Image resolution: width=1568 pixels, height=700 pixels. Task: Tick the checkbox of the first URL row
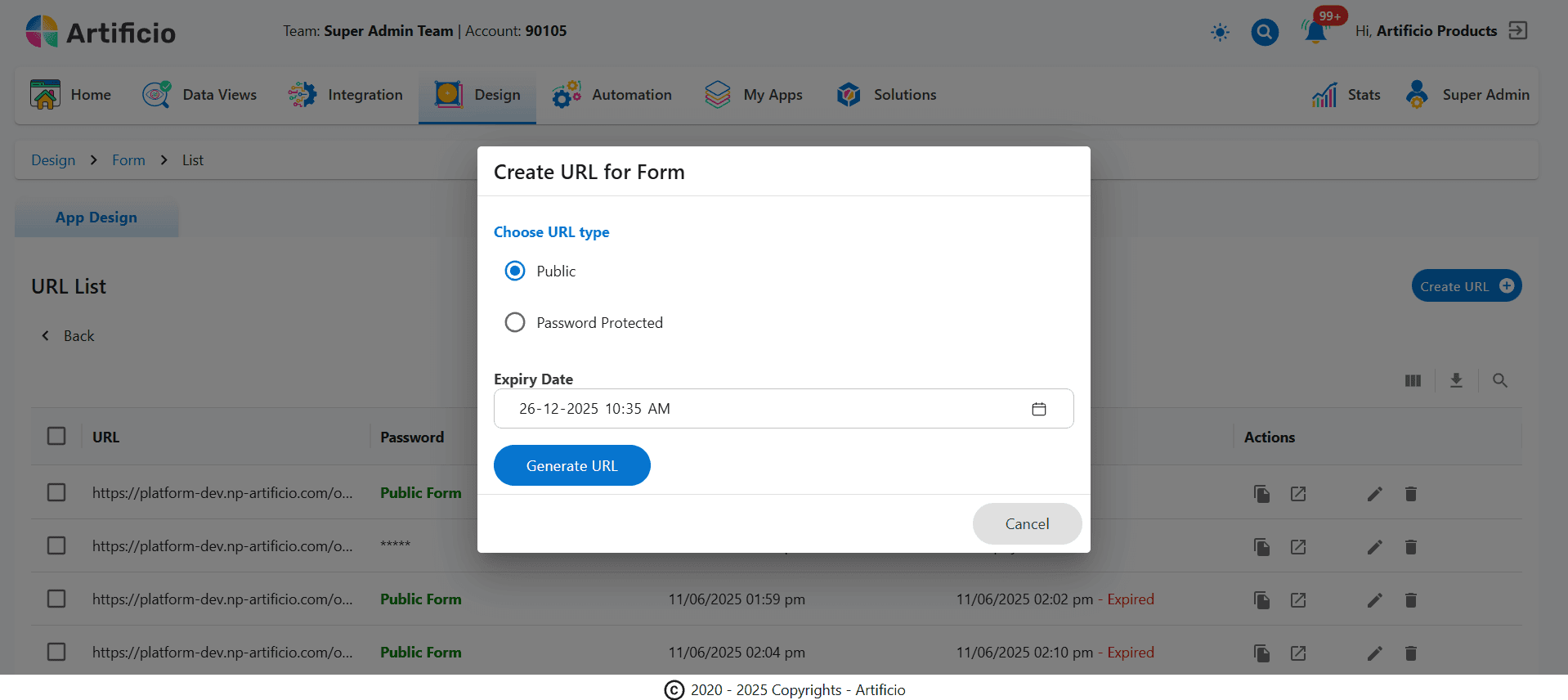click(x=56, y=492)
